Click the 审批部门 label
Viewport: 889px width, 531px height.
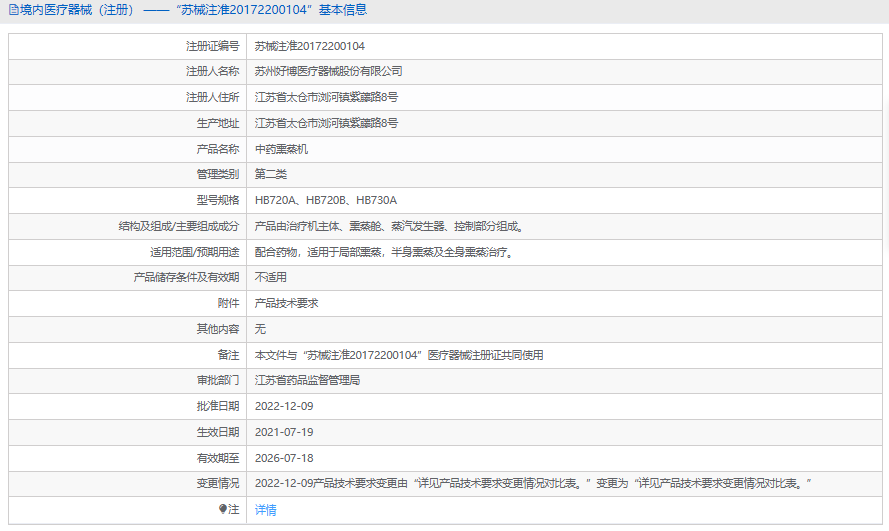218,380
